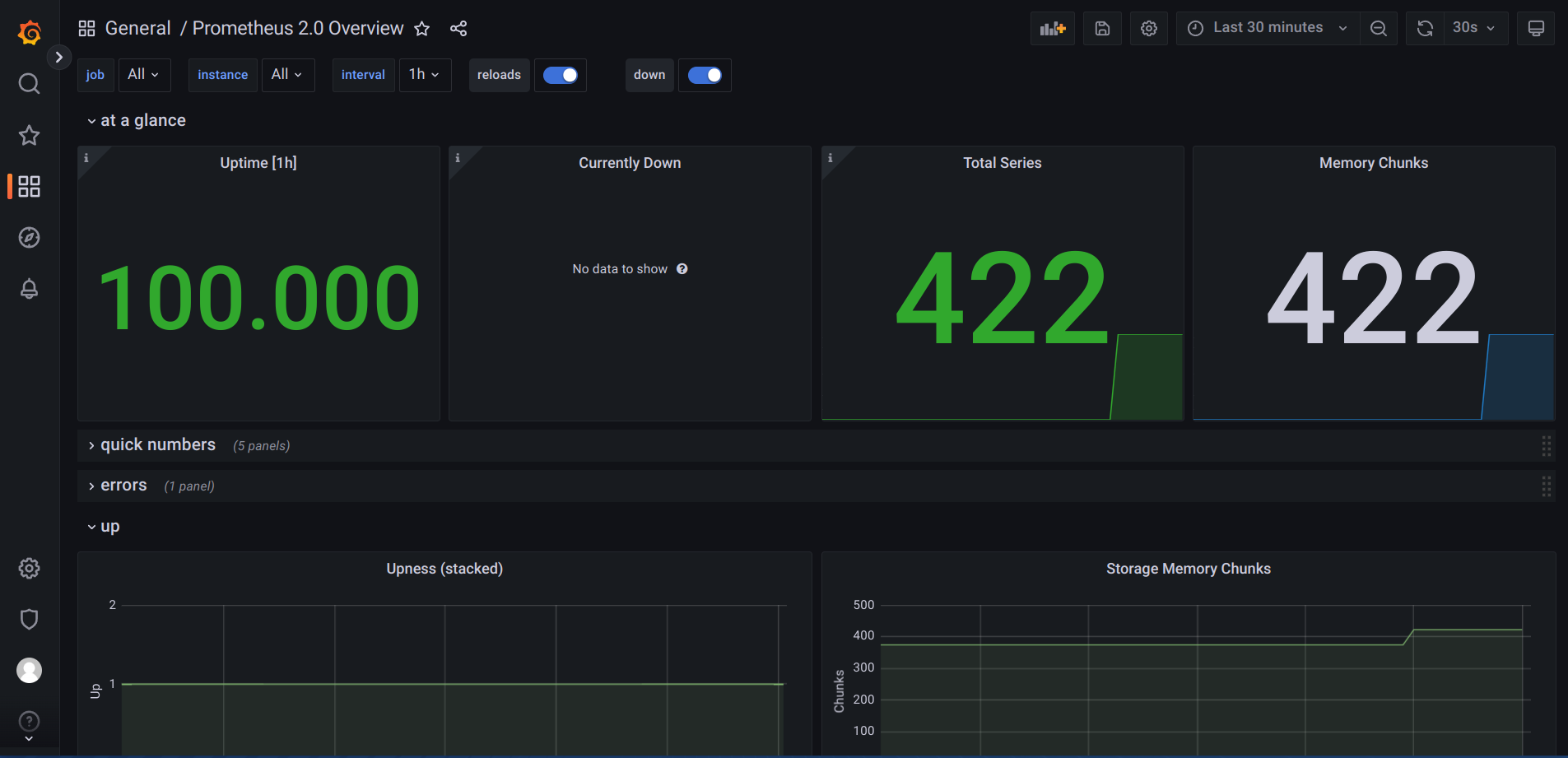Open the Dashboards sidebar icon
This screenshot has width=1568, height=758.
(x=30, y=186)
